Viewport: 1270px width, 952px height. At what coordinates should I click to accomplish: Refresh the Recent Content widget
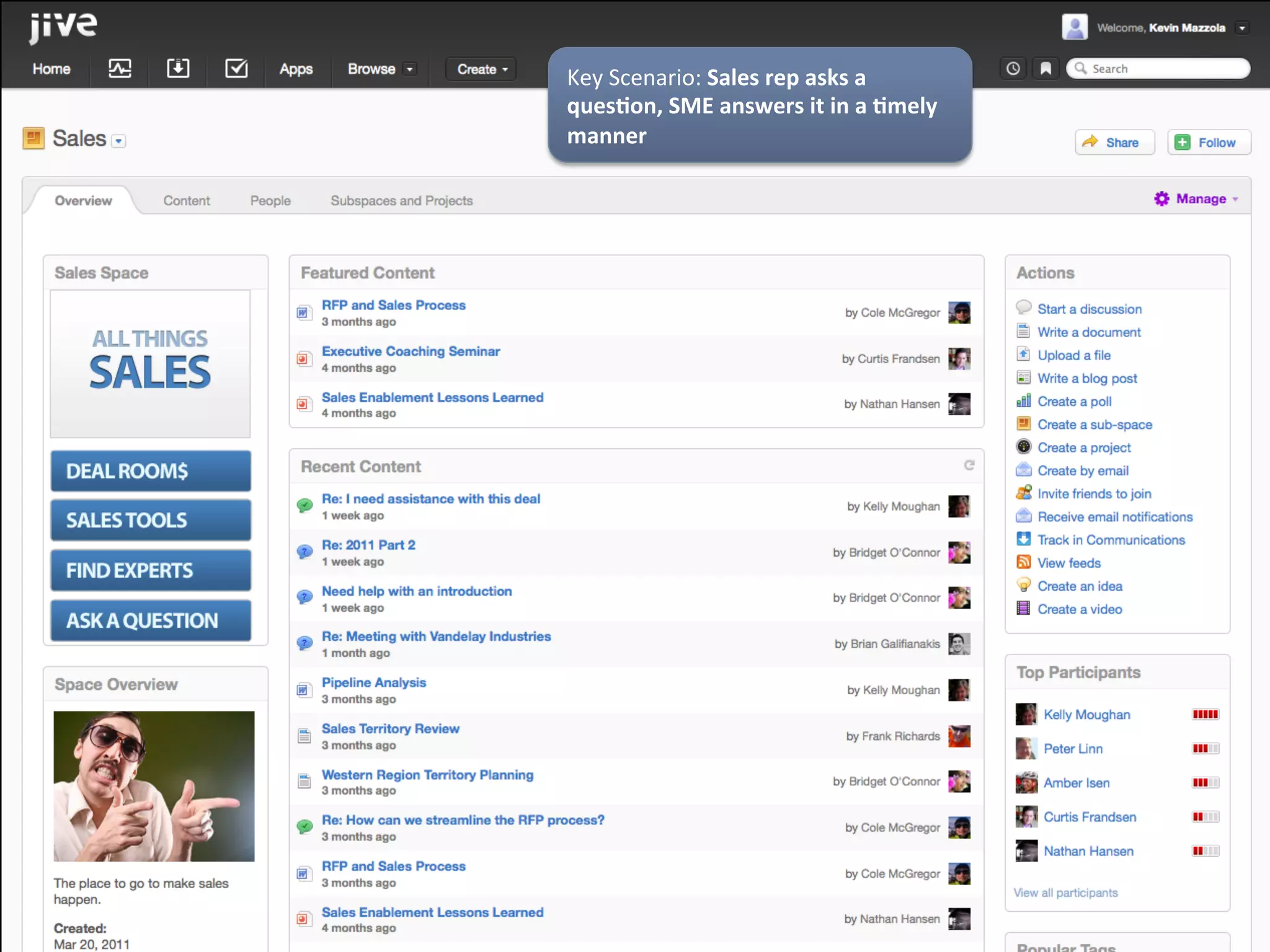coord(969,465)
